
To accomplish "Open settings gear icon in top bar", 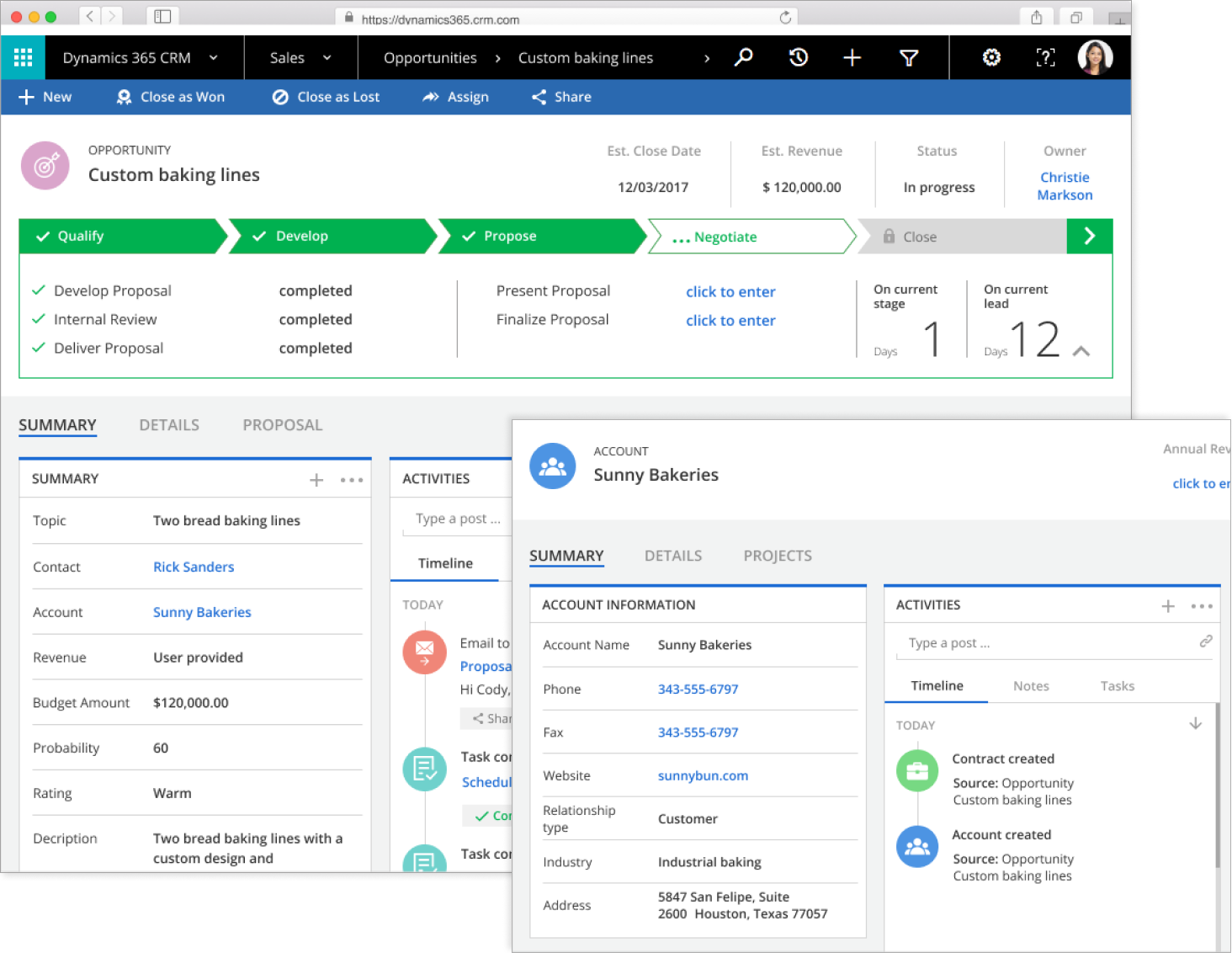I will point(991,57).
